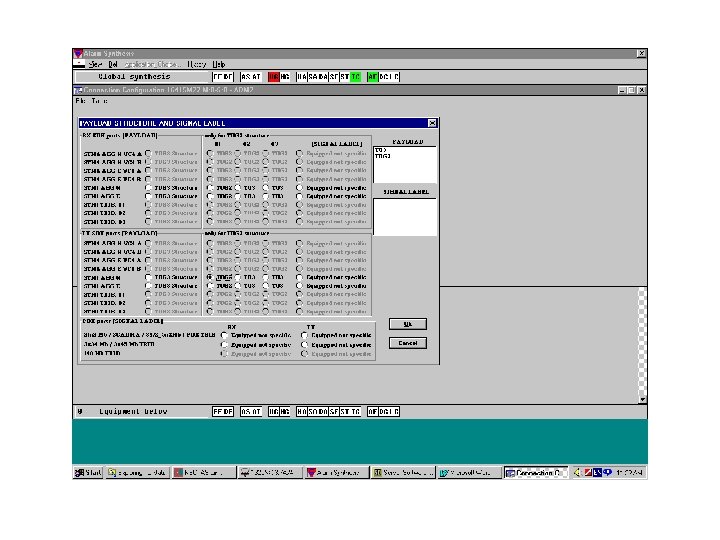Switch to Microsoft Word taskbar button
Viewport: 720px width, 540px height.
(x=468, y=472)
